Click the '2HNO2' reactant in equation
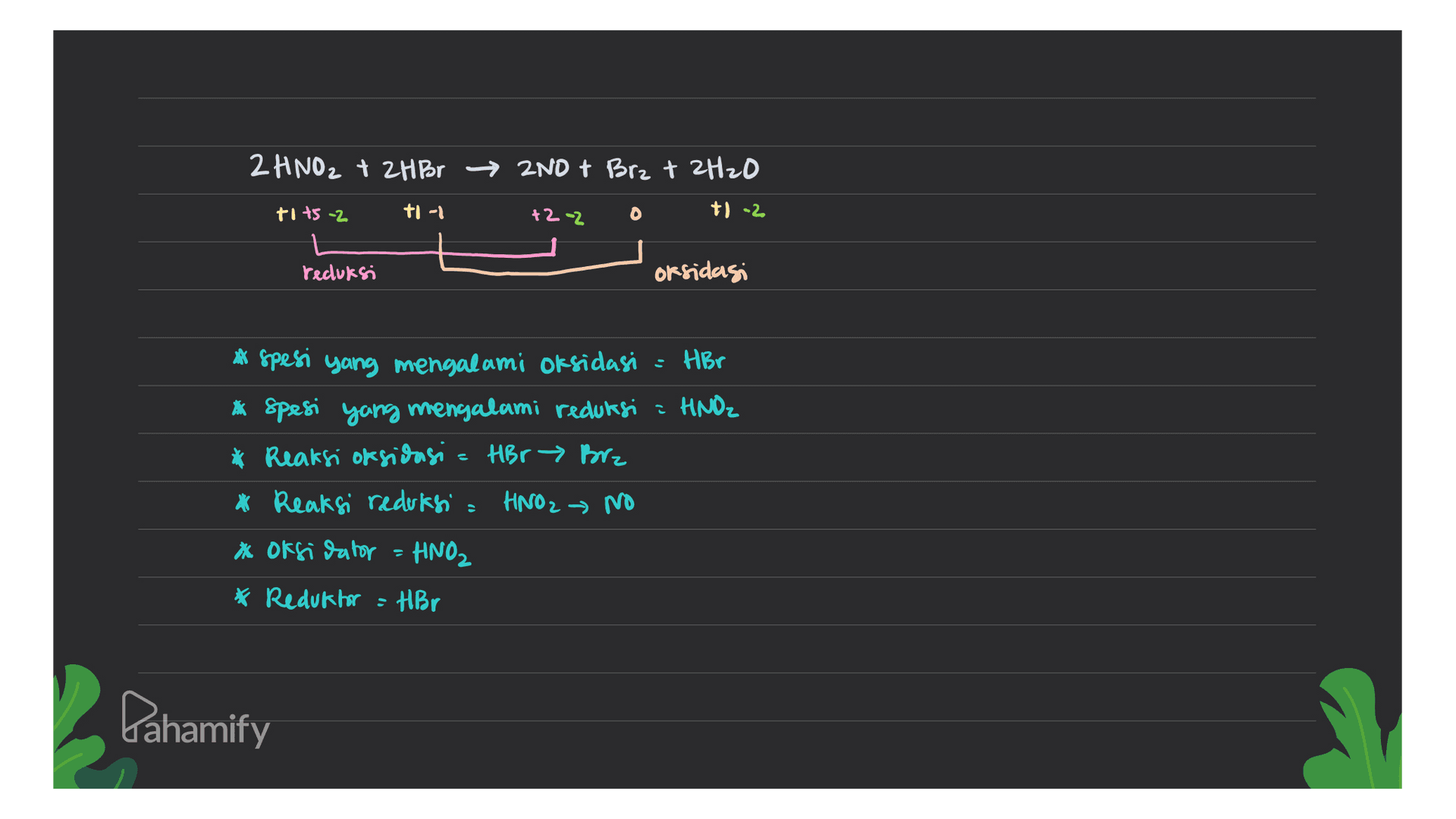Viewport: 1456px width, 819px height. [x=295, y=167]
